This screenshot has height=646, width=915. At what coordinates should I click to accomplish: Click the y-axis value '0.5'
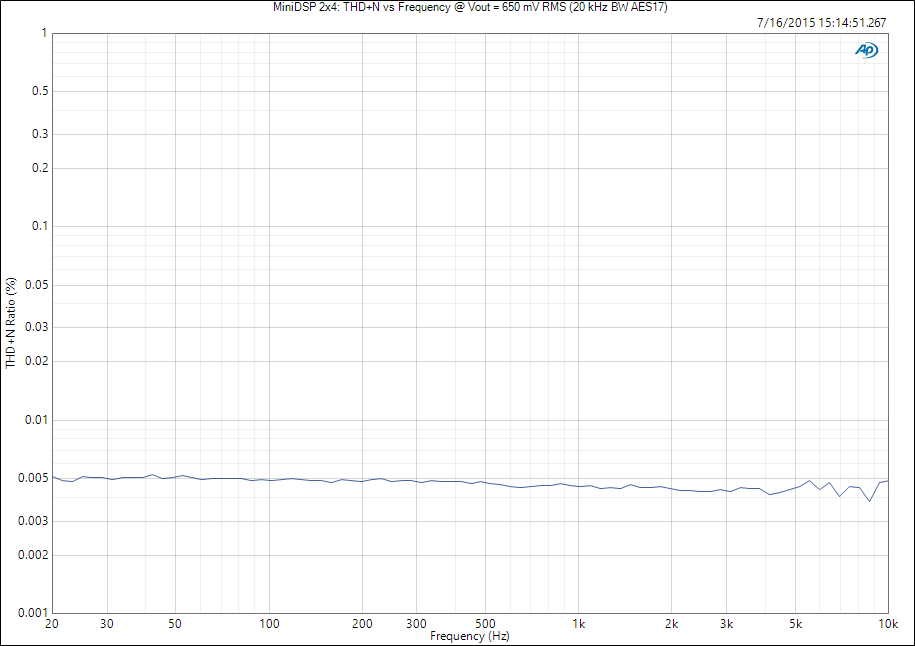click(x=40, y=91)
